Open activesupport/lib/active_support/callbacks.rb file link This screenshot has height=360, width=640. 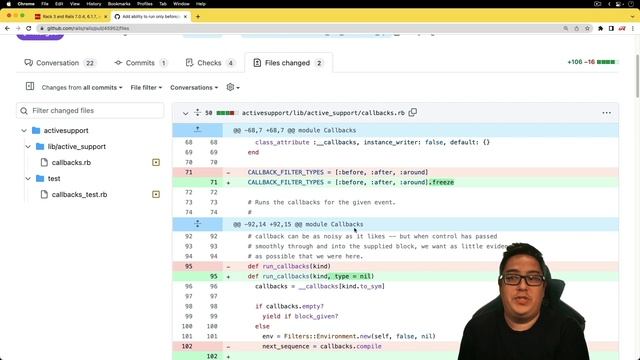[323, 113]
